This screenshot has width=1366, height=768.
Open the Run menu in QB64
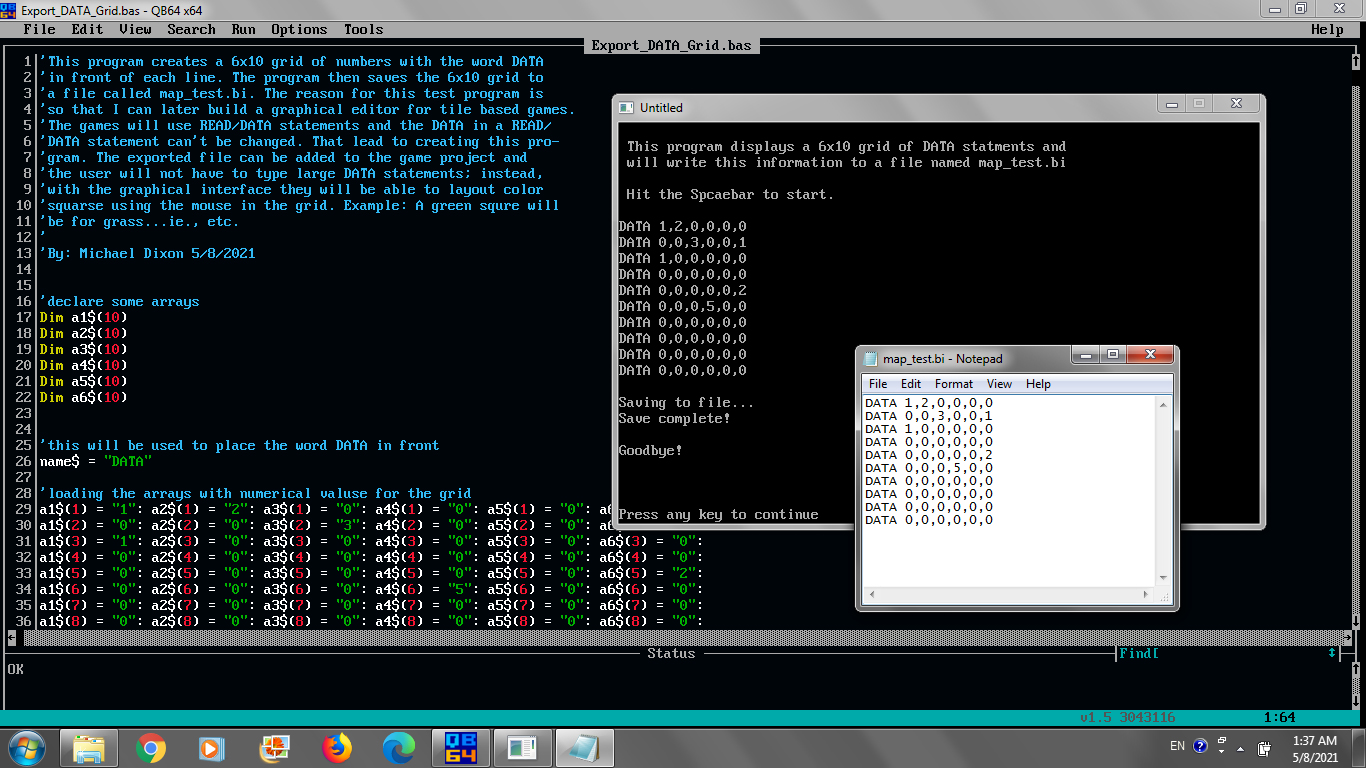tap(243, 29)
